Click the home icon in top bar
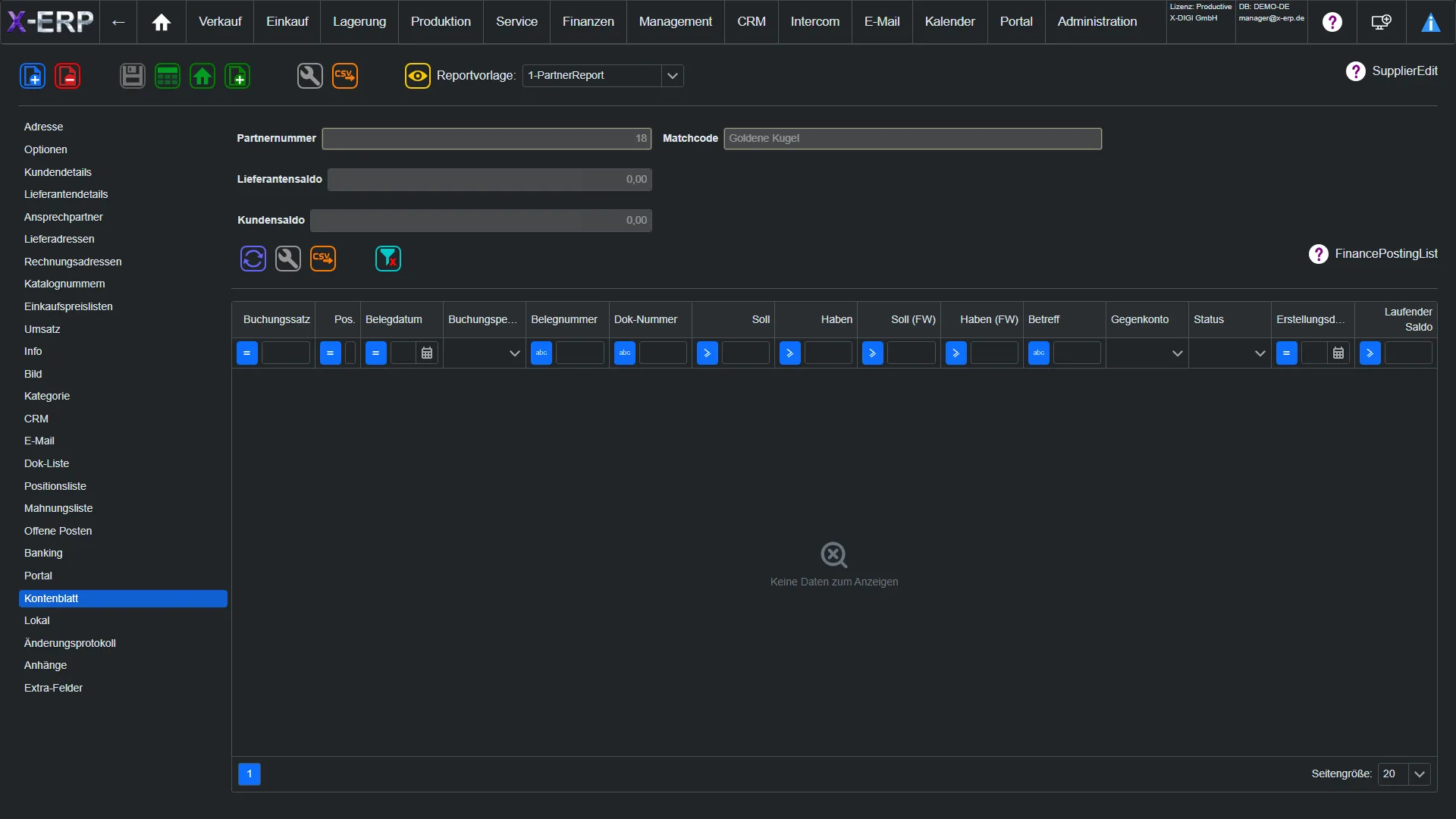This screenshot has width=1456, height=819. 162,22
